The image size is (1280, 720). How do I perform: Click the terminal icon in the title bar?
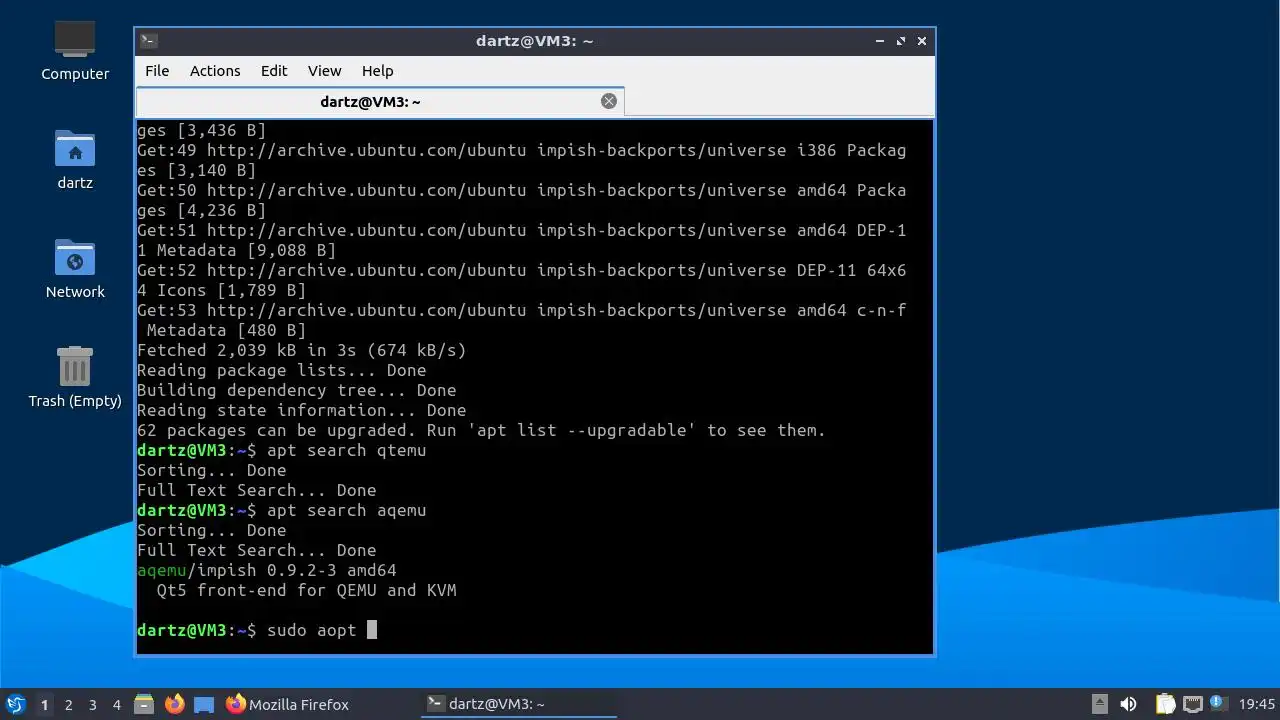[x=148, y=41]
